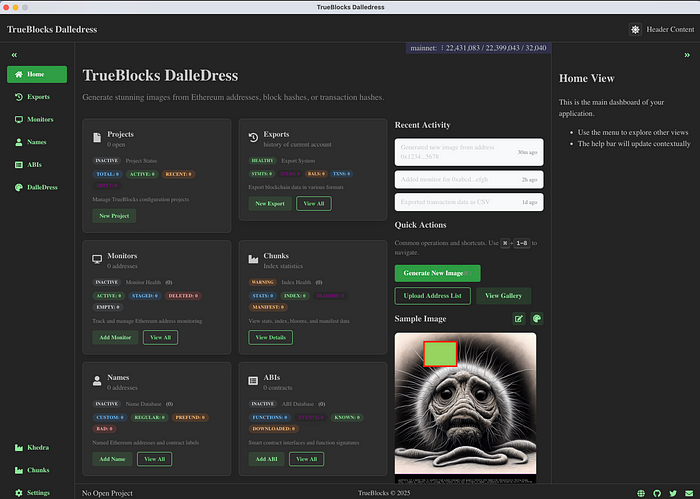700x499 pixels.
Task: Open DalleDress sidebar item
Action: pos(36,187)
